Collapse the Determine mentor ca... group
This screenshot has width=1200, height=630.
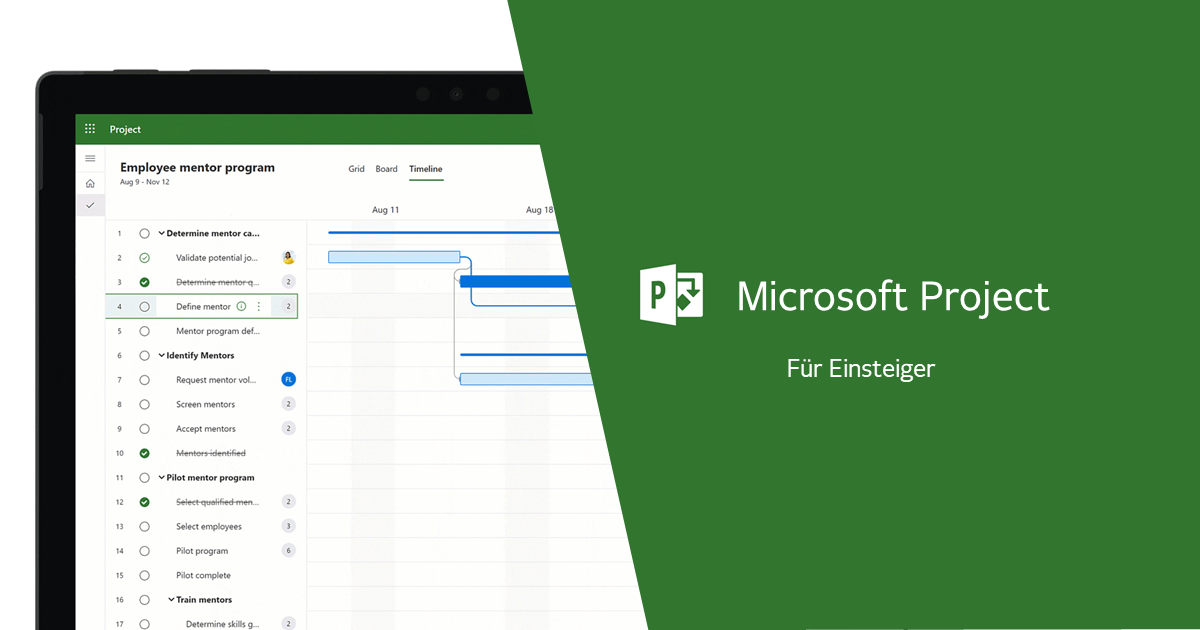pos(161,234)
